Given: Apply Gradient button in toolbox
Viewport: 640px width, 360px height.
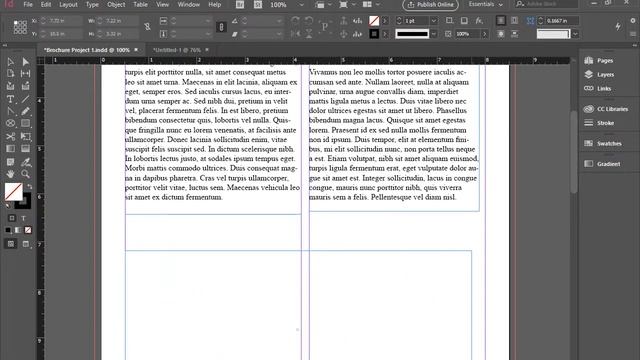Looking at the screenshot, I should (x=18, y=230).
